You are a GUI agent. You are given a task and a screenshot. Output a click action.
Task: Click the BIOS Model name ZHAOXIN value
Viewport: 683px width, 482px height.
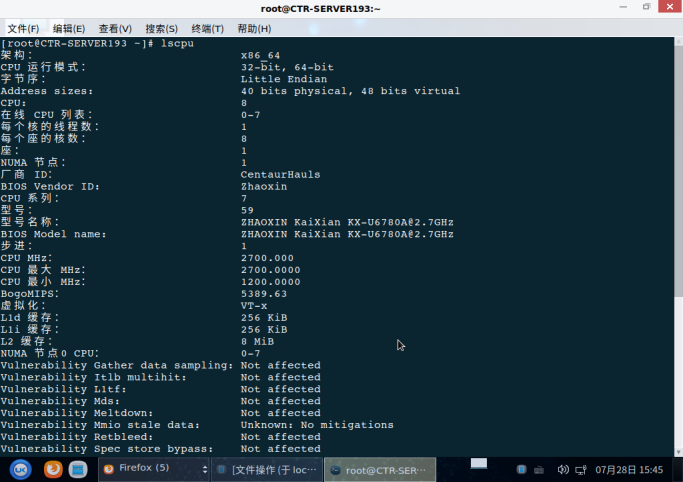347,234
